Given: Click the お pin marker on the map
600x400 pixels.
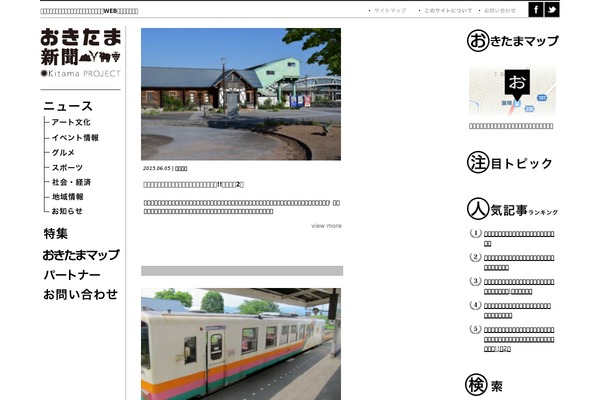Looking at the screenshot, I should click(x=517, y=83).
